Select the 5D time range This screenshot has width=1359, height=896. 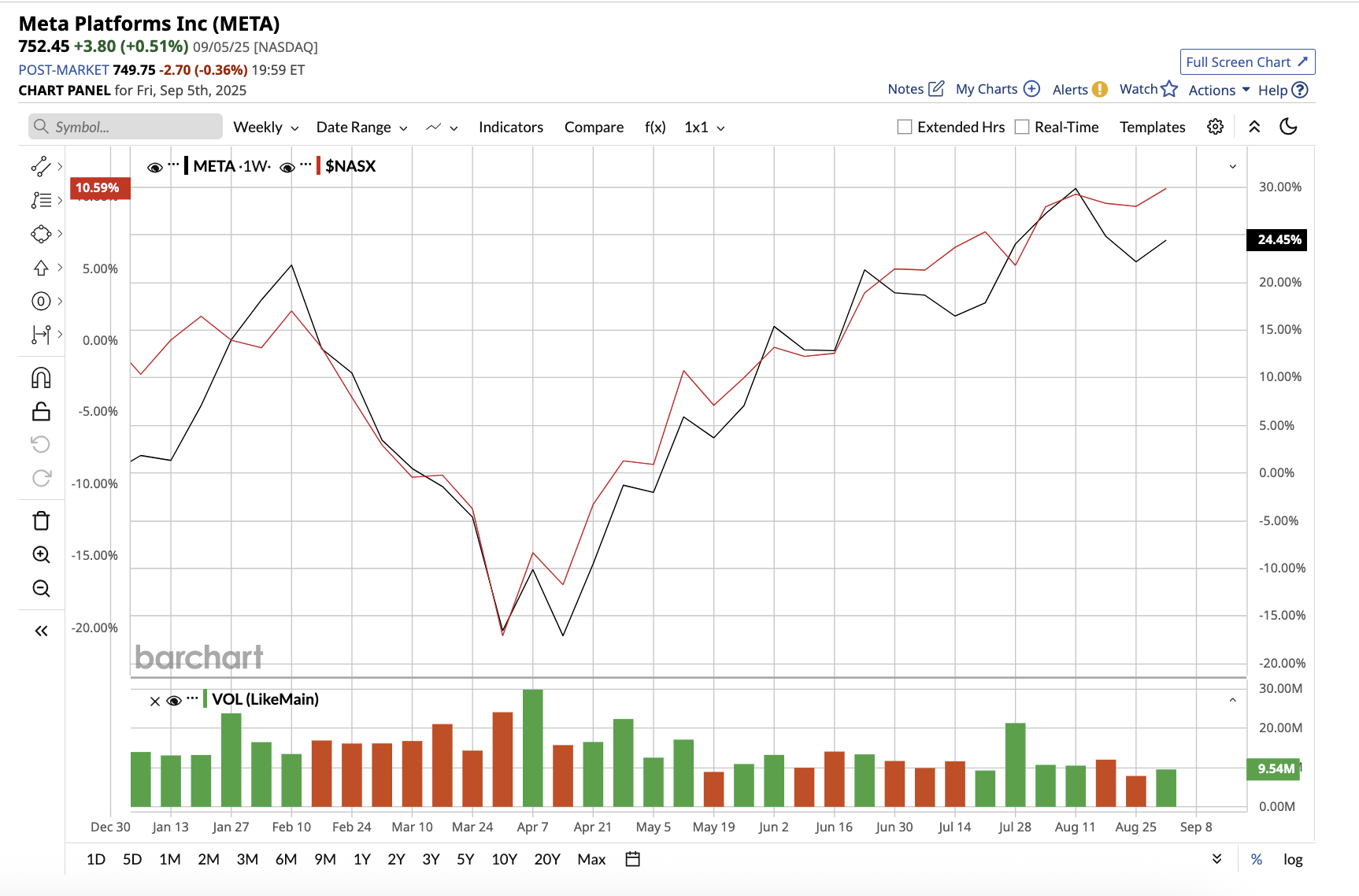(x=132, y=859)
